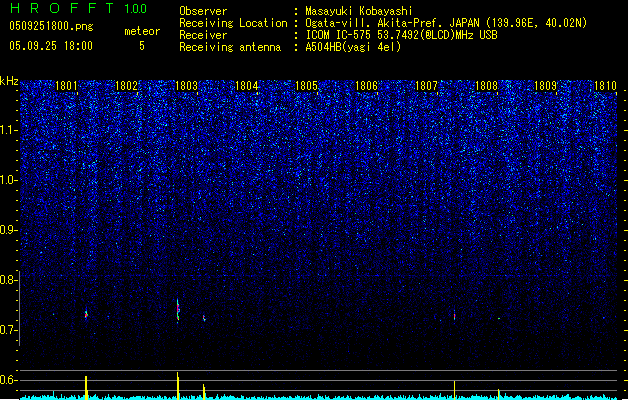Select the ICOM IC-575 53.7492 MHz USB text
The width and height of the screenshot is (629, 400).
coord(401,35)
